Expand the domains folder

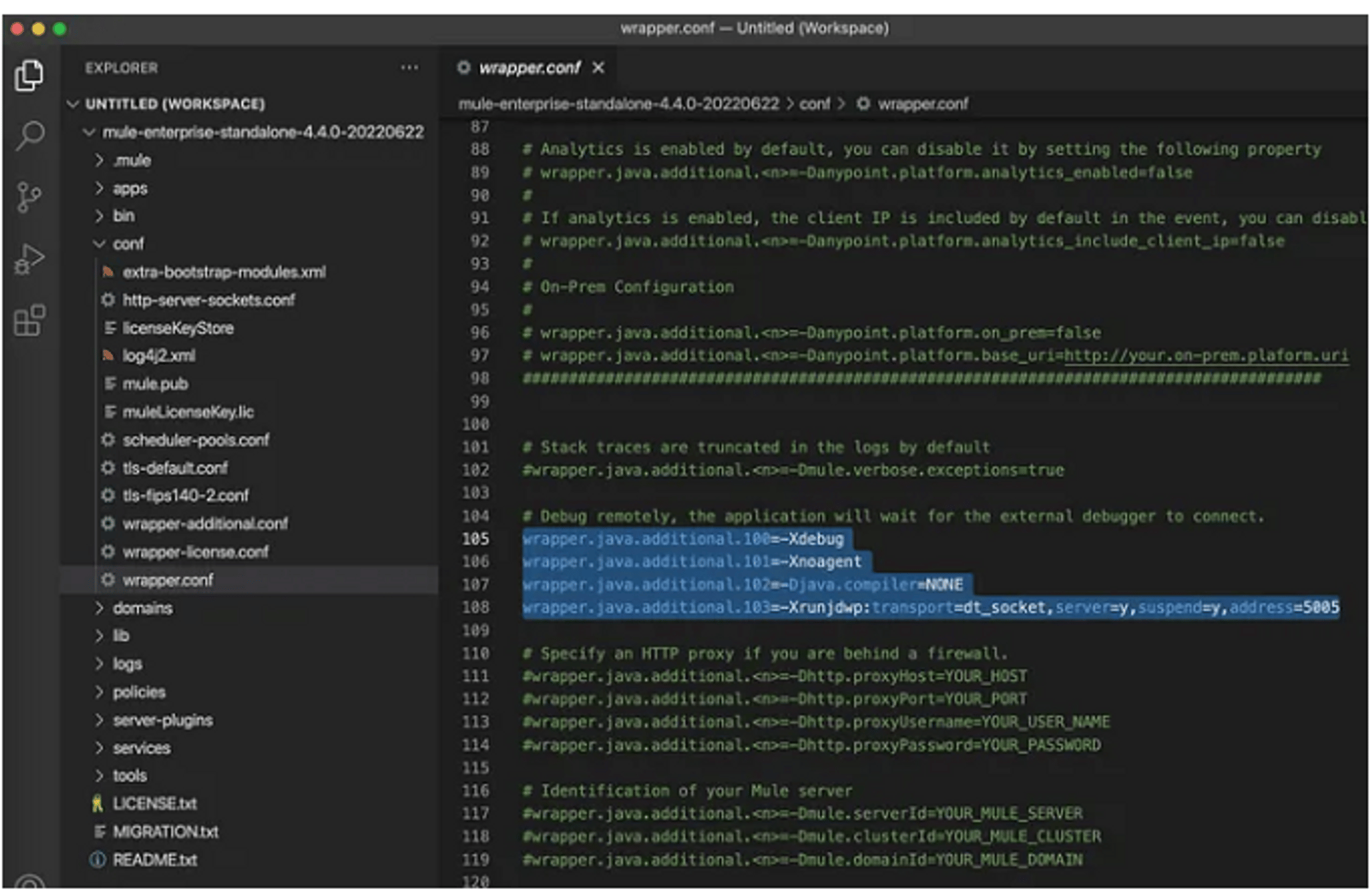point(100,608)
